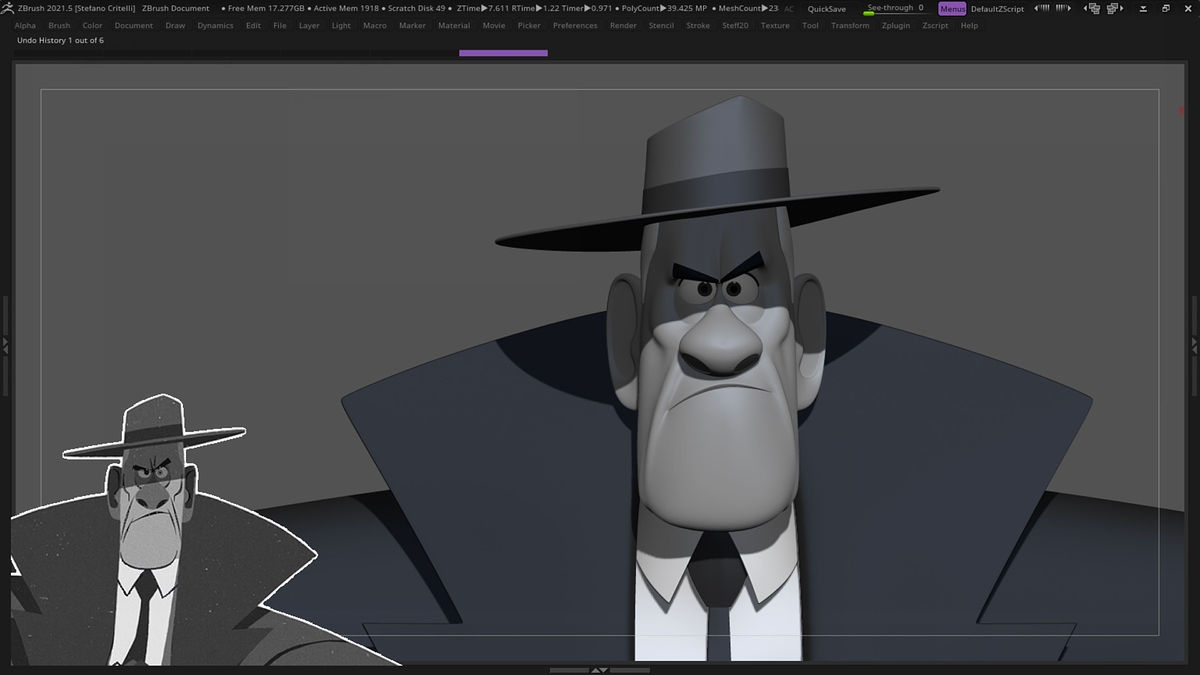Click the purple undo history marker
The image size is (1200, 675).
click(503, 53)
